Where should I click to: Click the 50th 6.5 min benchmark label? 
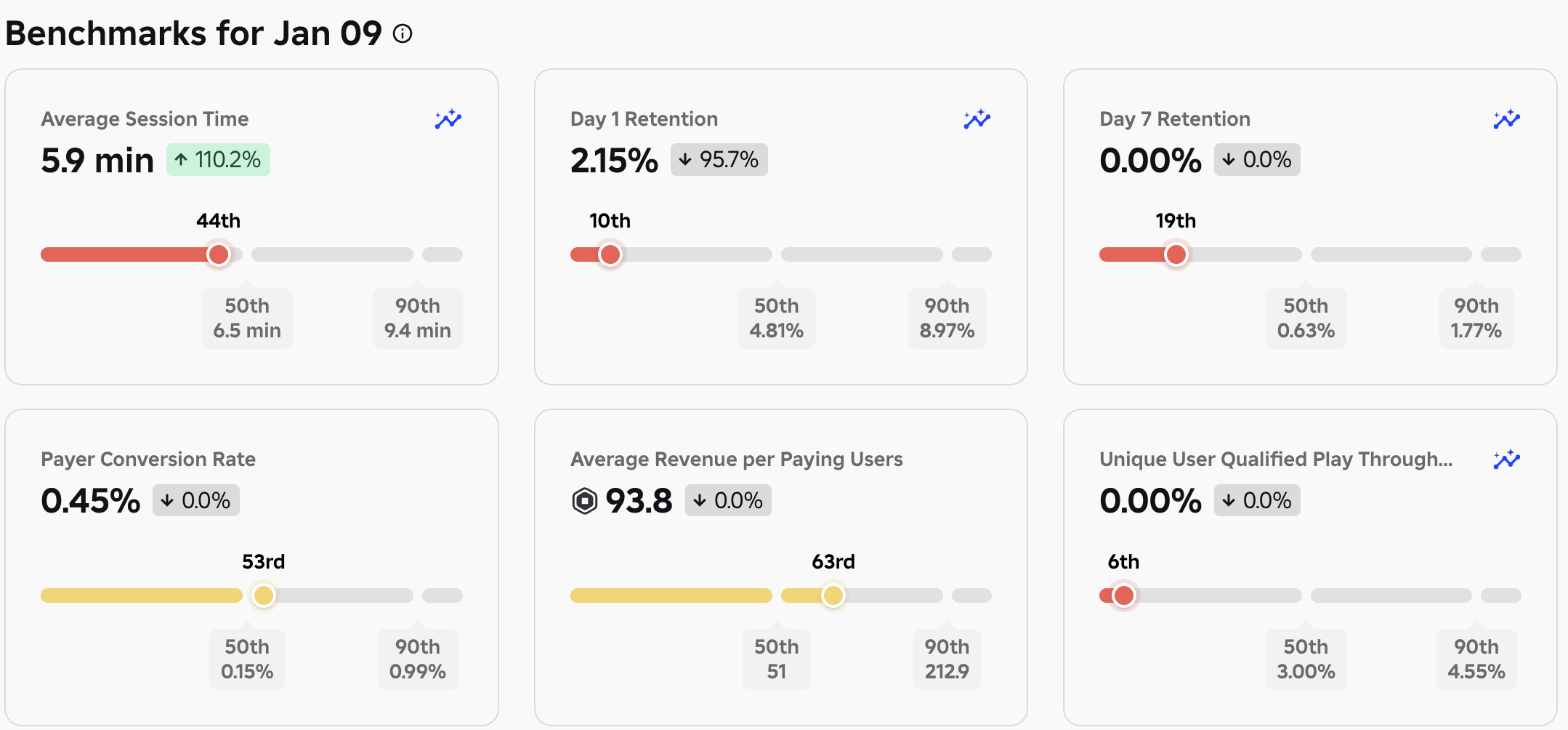[246, 318]
